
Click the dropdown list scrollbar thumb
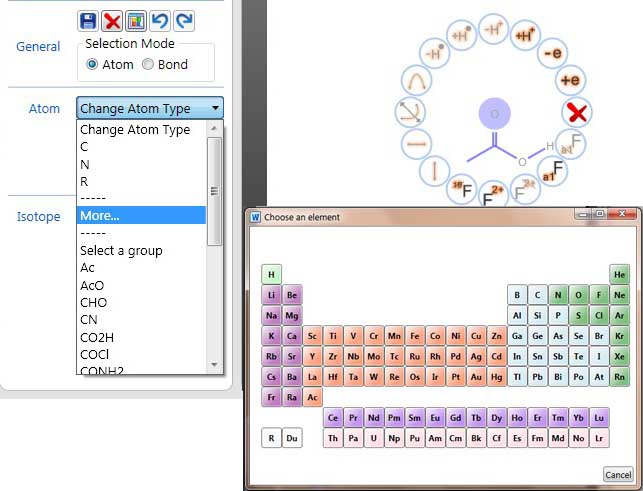[x=214, y=191]
